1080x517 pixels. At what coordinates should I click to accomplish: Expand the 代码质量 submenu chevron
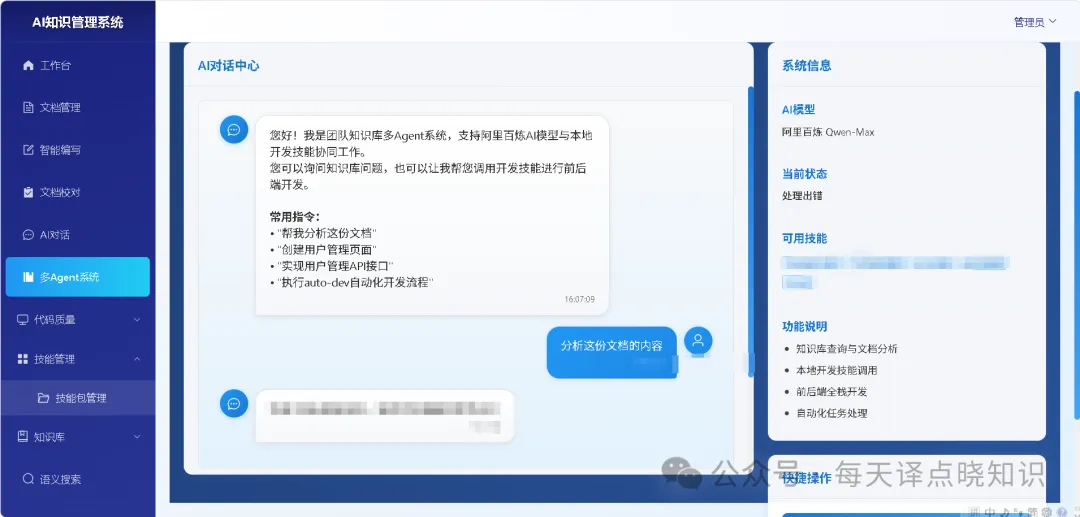136,319
